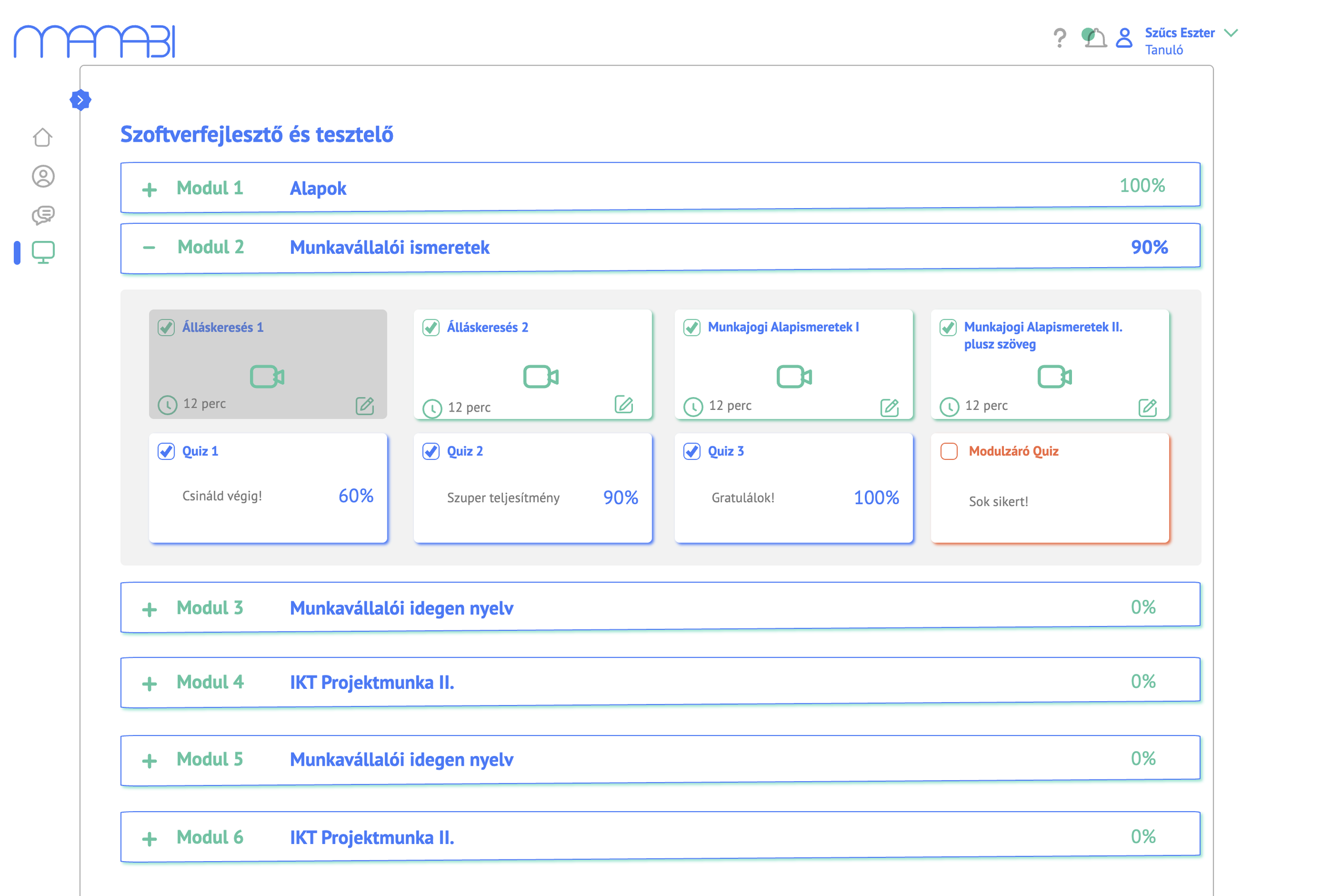Click Munkajogi Alapismeretek II. plusz szöveg title
Viewport: 1342px width, 896px height.
1042,335
